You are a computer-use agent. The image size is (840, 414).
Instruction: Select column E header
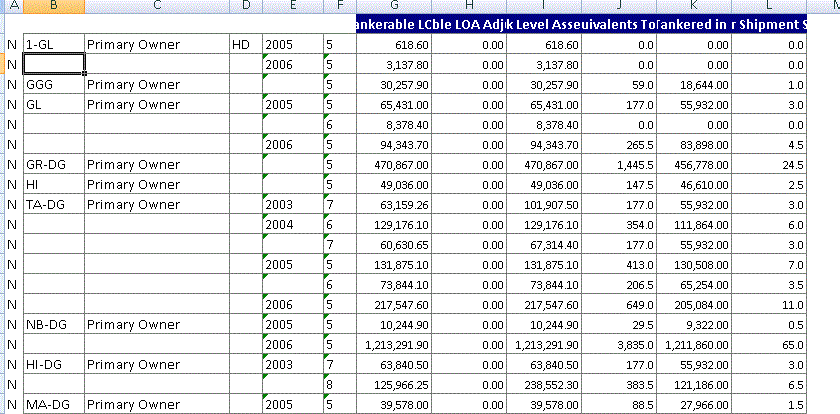pyautogui.click(x=293, y=6)
